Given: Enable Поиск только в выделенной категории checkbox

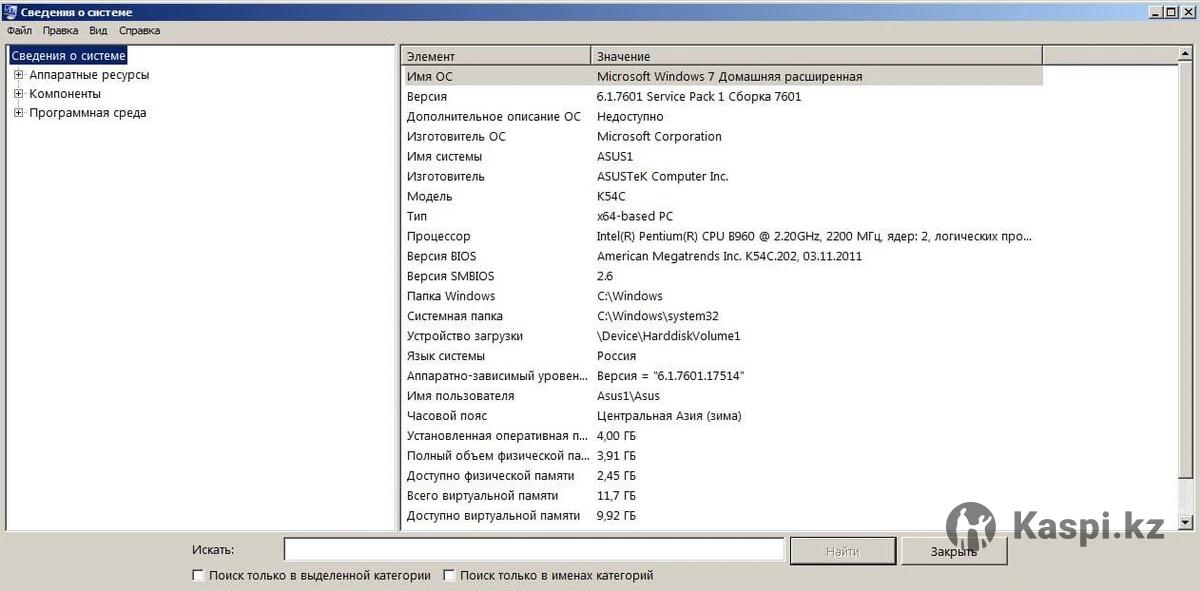Looking at the screenshot, I should [198, 576].
